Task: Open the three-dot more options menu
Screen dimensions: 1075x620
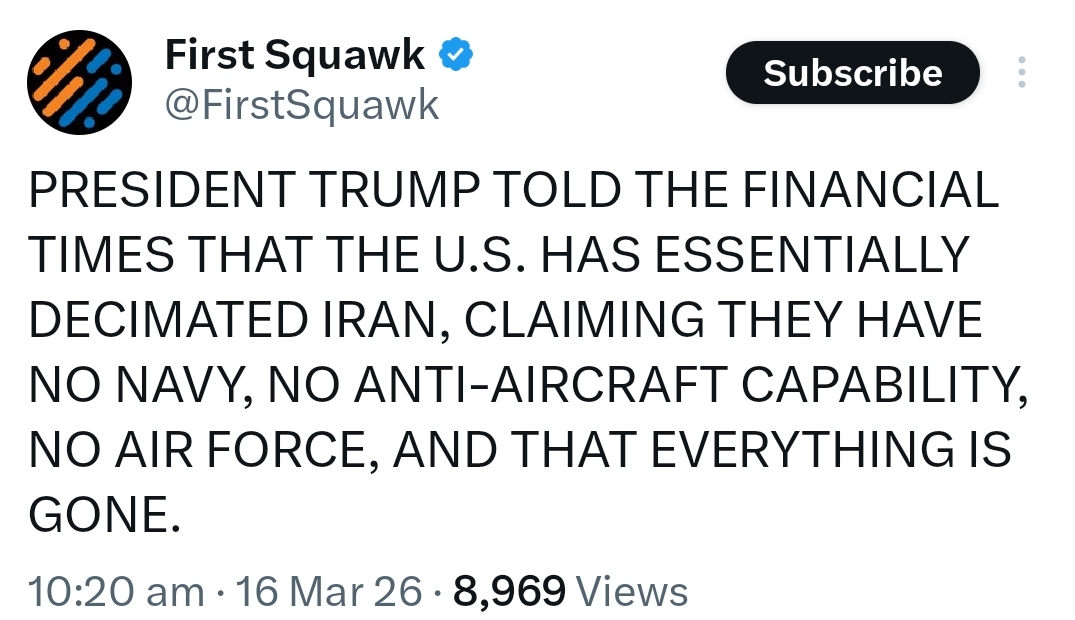Action: [1021, 73]
